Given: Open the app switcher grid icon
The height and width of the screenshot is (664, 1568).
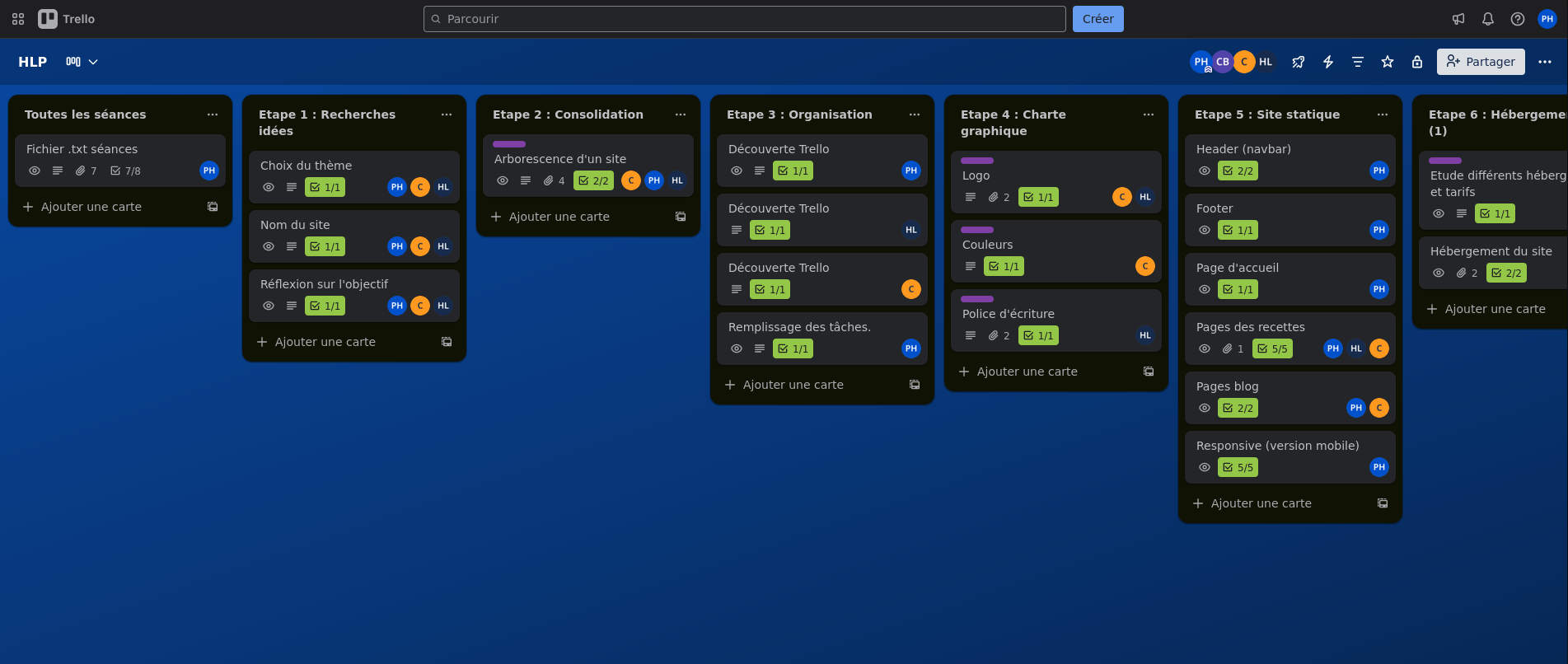Looking at the screenshot, I should [x=18, y=19].
